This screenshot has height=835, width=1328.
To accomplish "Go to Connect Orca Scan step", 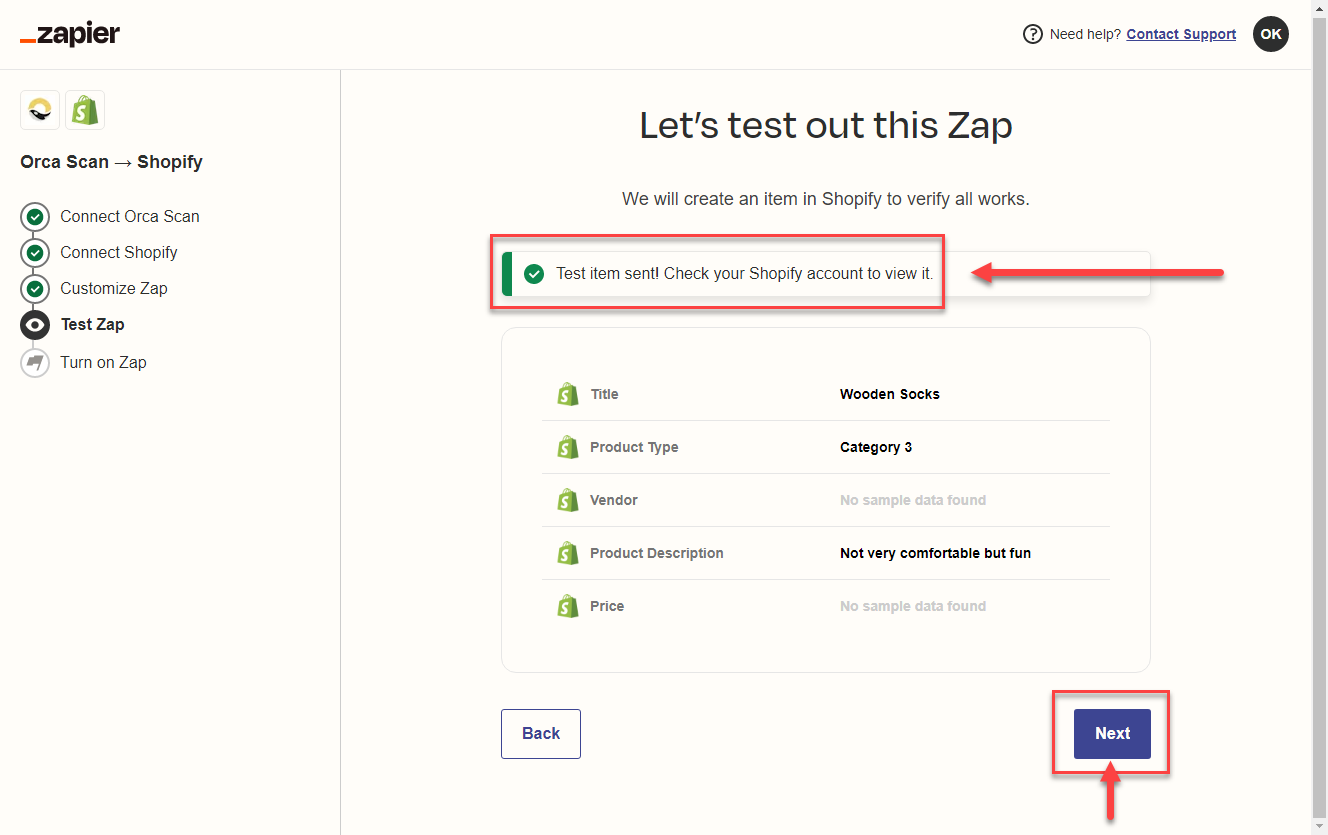I will (x=129, y=216).
